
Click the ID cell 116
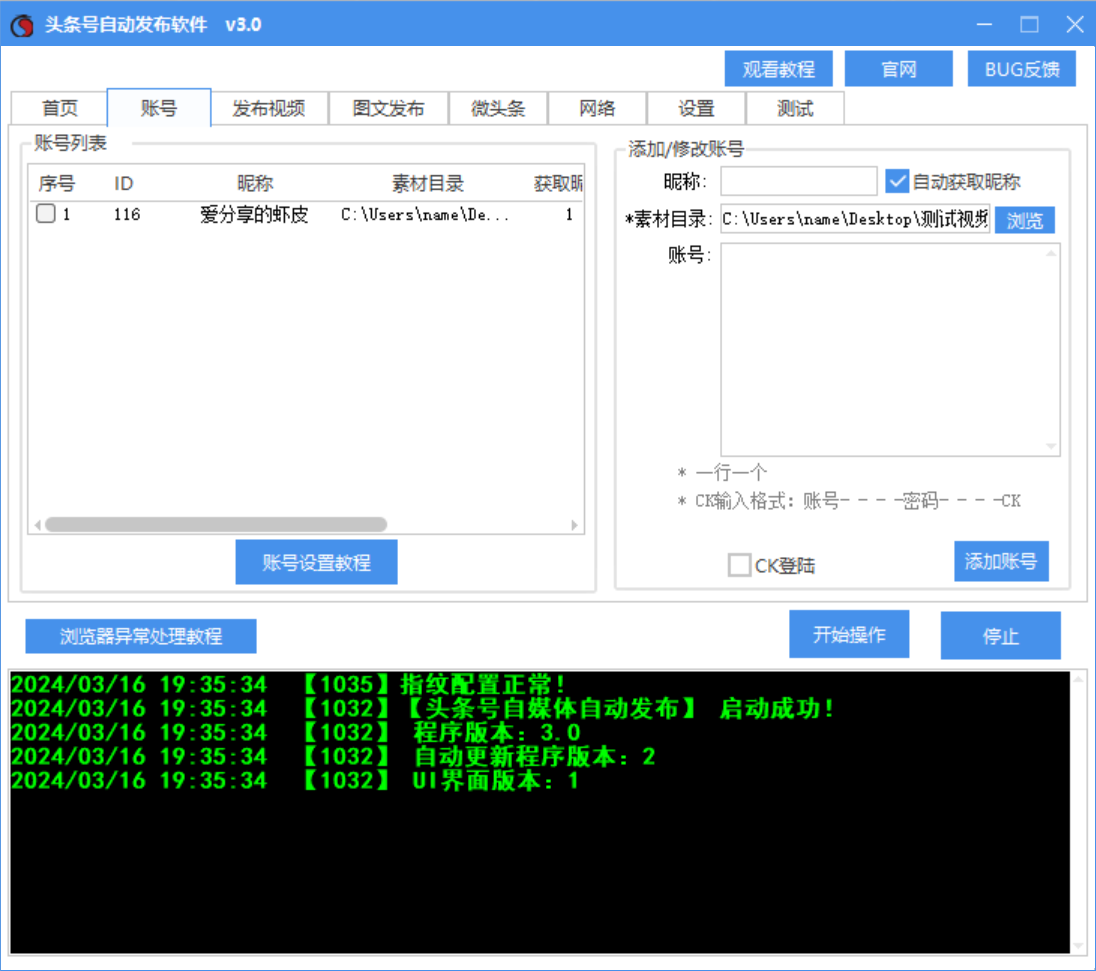(x=127, y=215)
